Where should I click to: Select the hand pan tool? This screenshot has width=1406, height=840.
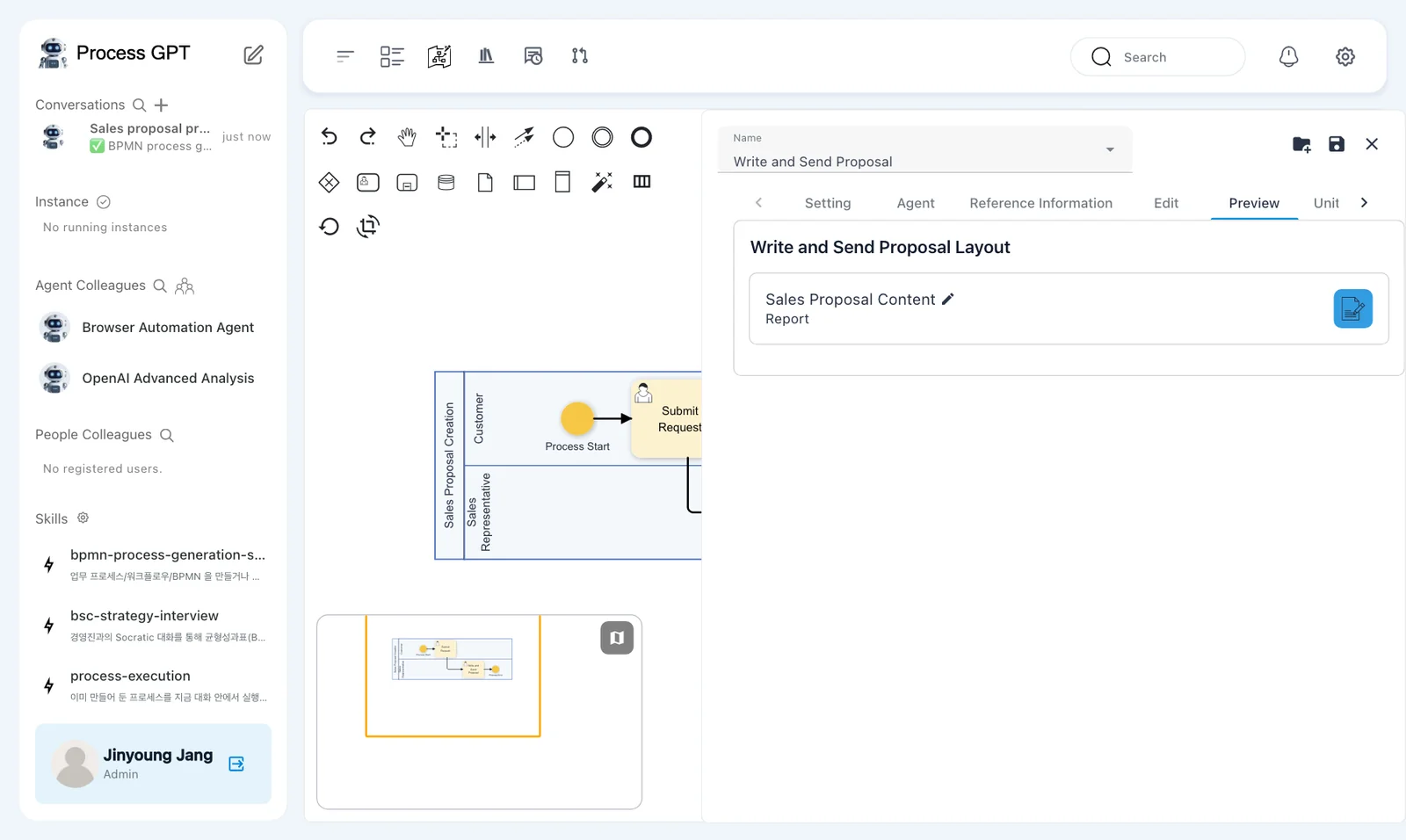click(407, 137)
